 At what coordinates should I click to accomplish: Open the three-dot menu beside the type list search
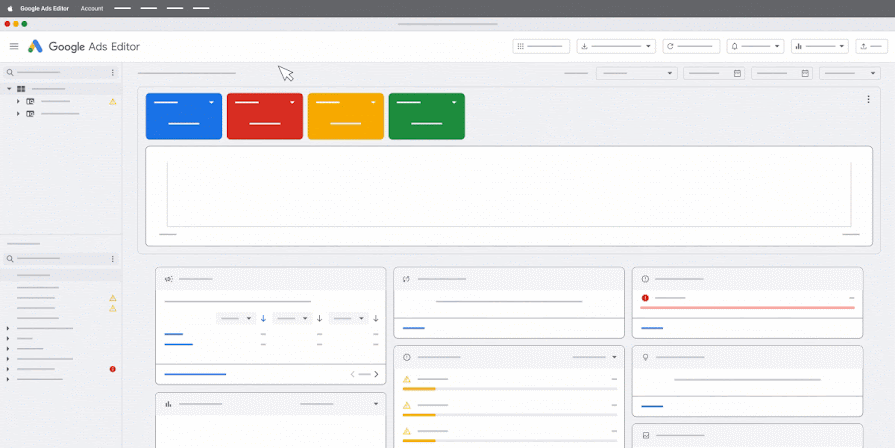pyautogui.click(x=112, y=259)
